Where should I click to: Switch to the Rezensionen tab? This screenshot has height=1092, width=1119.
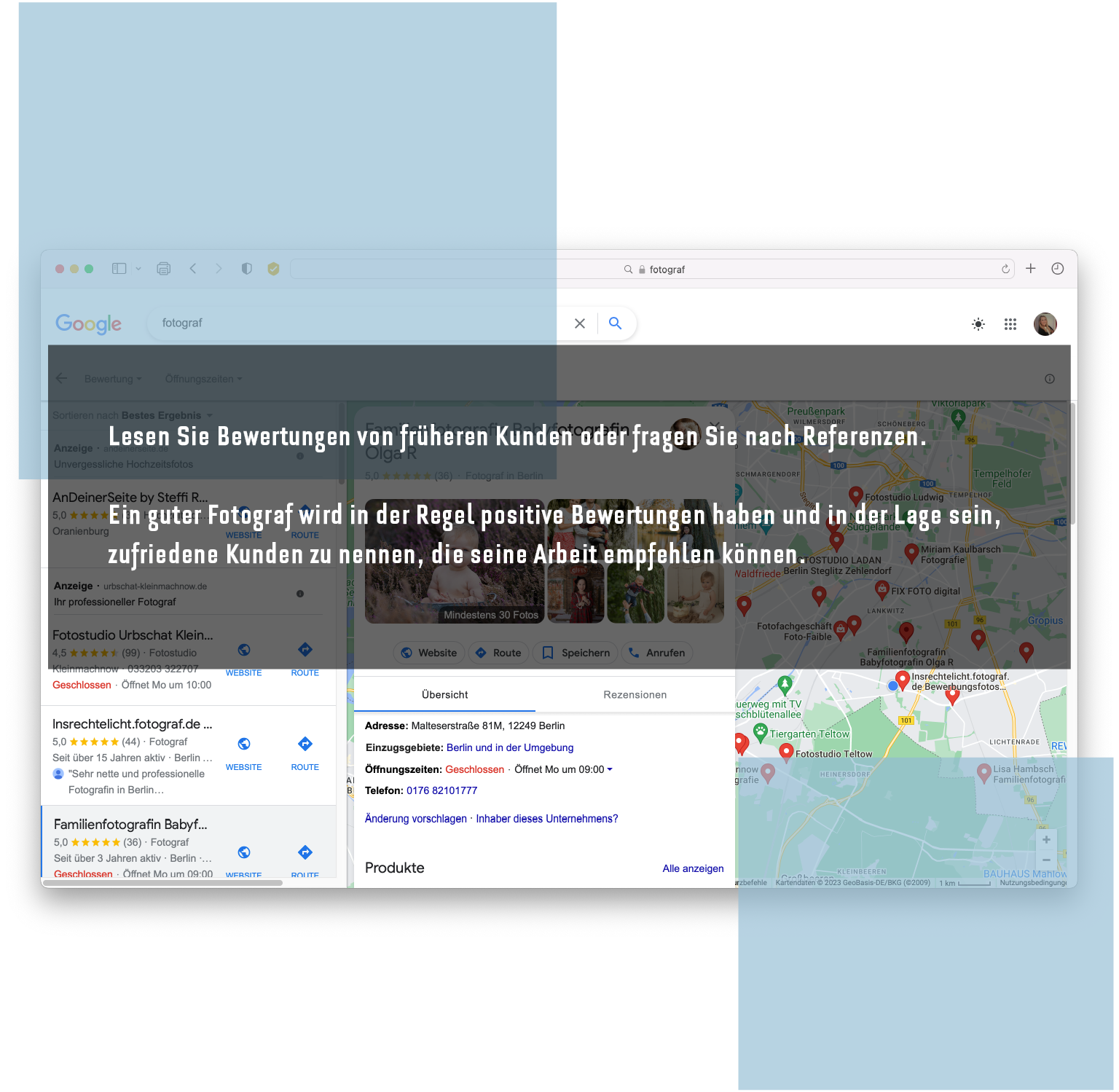click(635, 695)
